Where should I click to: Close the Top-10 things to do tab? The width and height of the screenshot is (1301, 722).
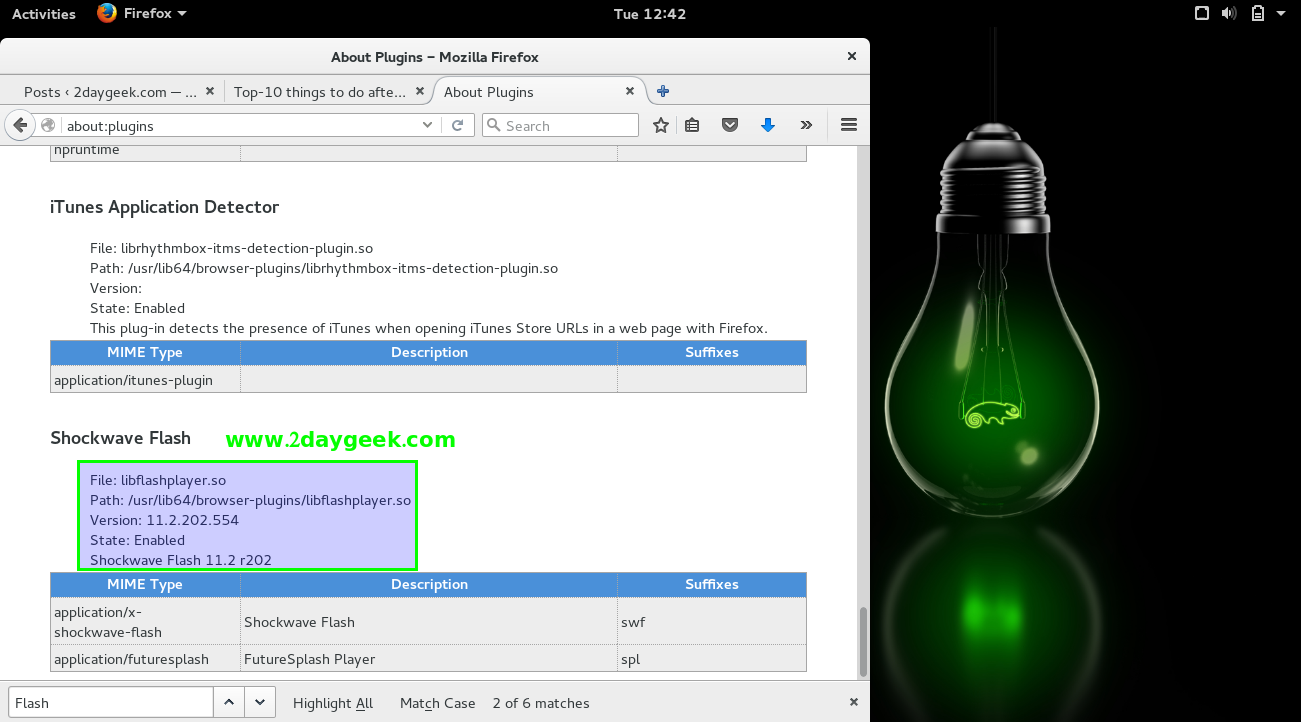(420, 91)
